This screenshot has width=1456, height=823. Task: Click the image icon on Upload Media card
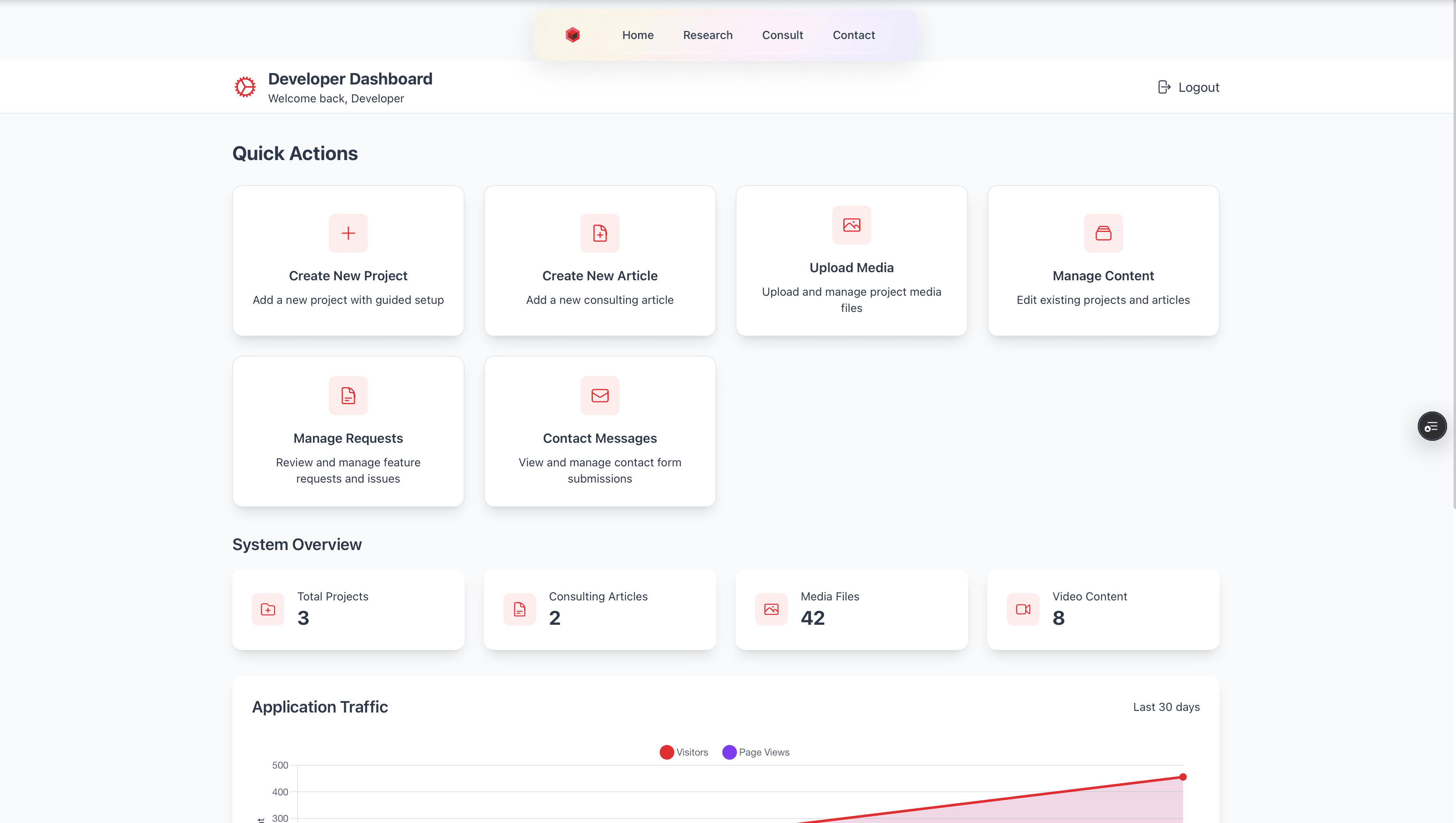[851, 225]
